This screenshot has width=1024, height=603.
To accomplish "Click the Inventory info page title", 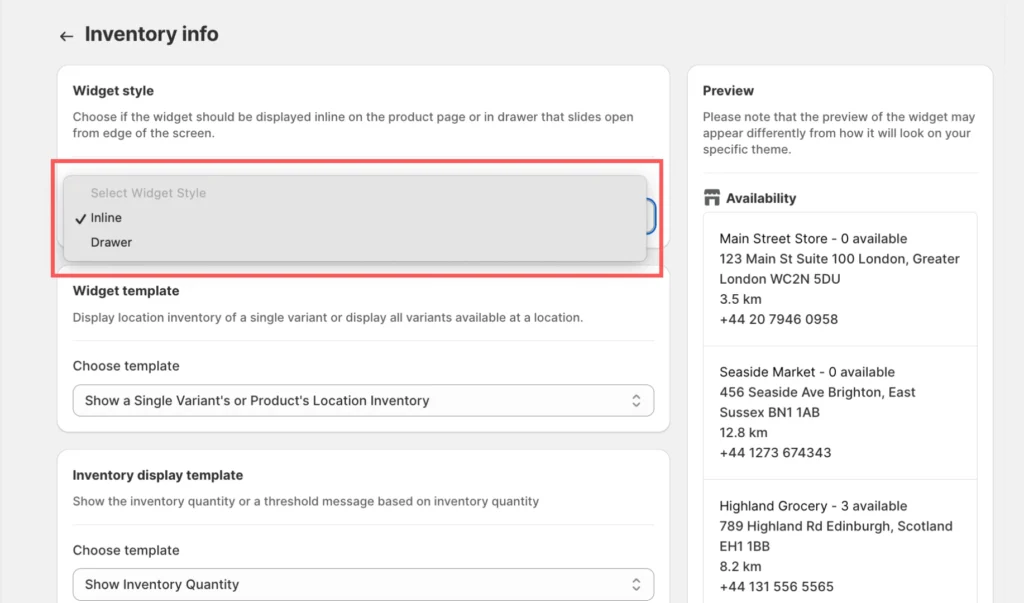I will click(x=151, y=34).
